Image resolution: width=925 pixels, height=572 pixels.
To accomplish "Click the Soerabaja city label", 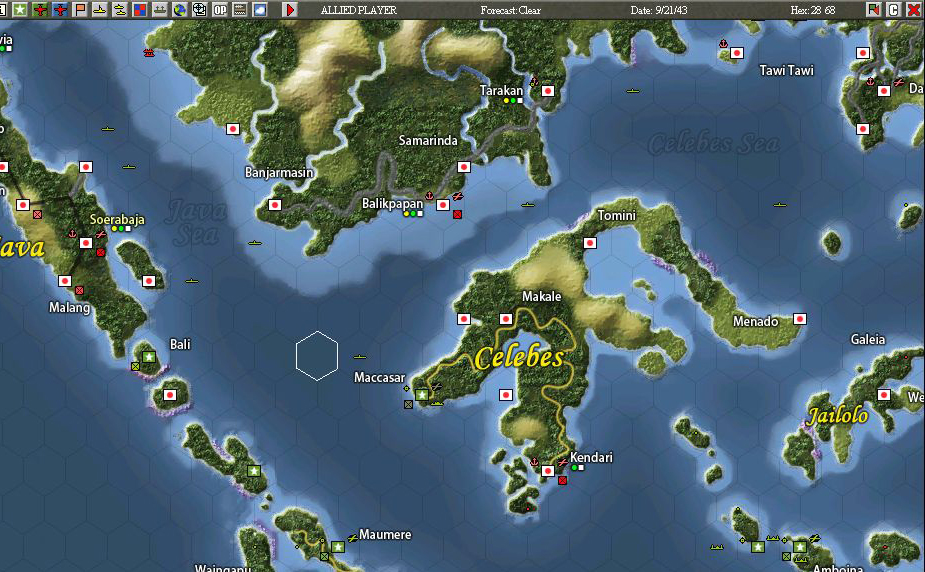I will (117, 219).
